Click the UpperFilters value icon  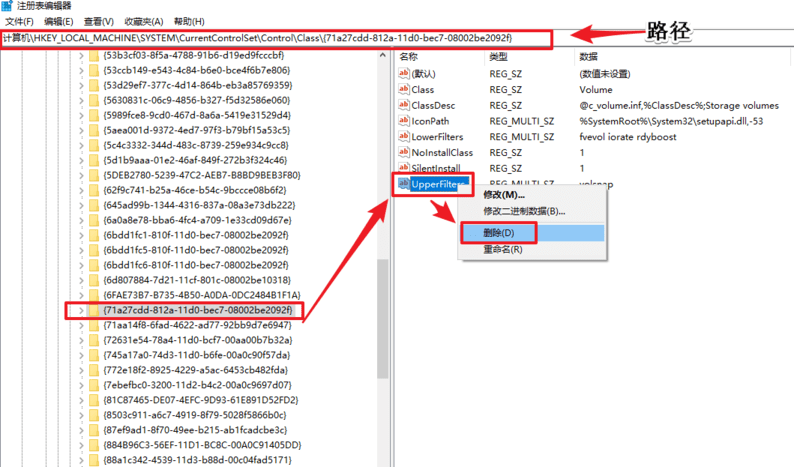(404, 183)
